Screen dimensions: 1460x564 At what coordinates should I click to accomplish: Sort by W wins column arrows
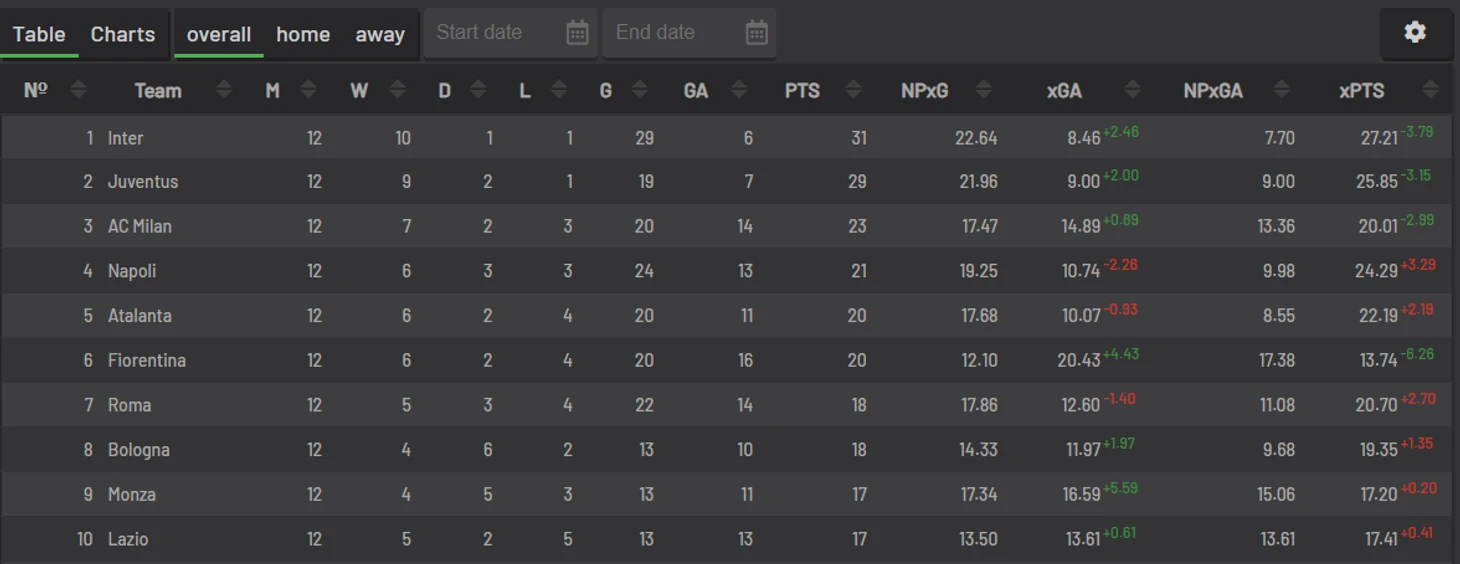click(x=397, y=90)
